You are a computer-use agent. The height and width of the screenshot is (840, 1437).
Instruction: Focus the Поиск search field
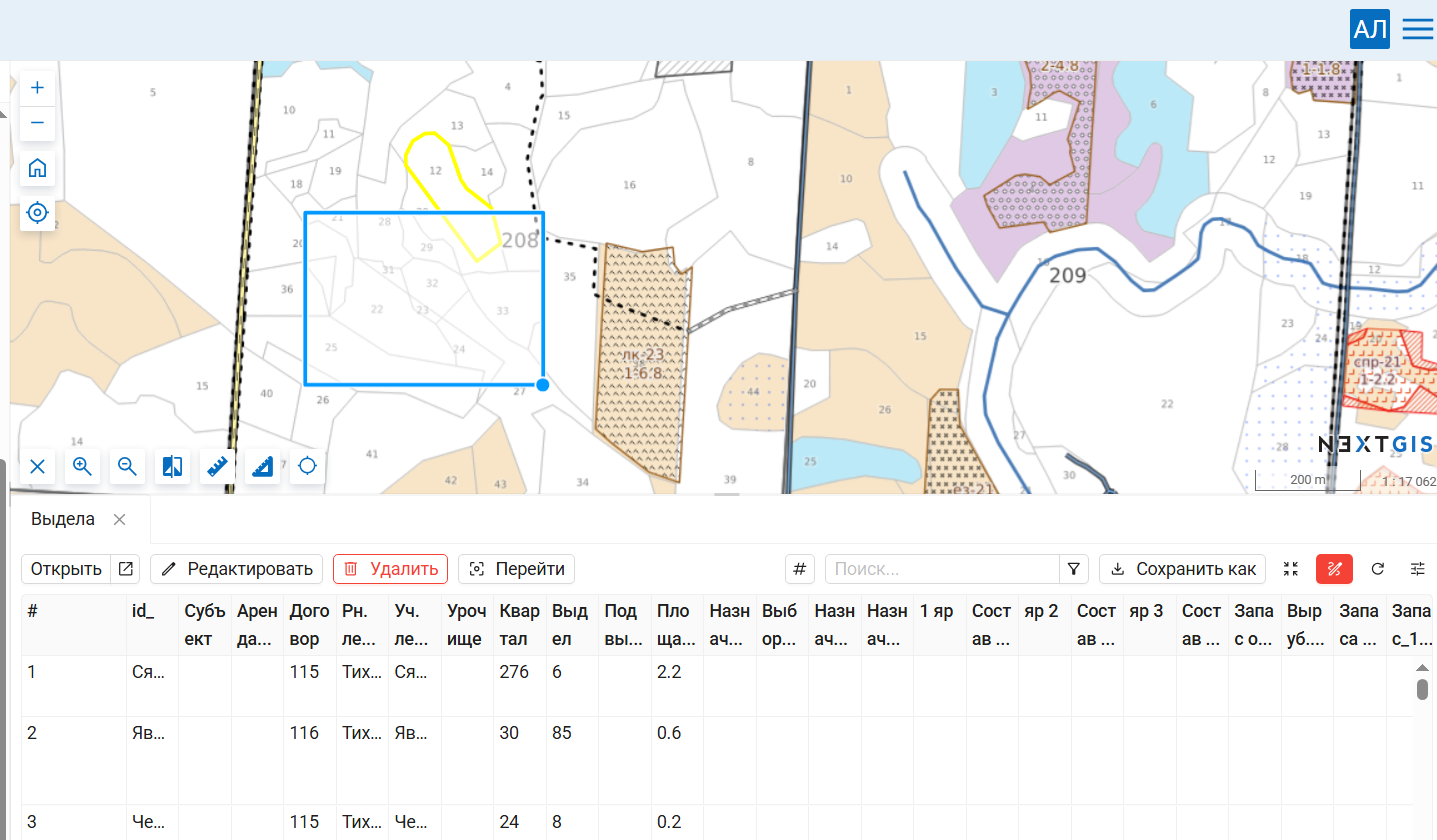point(942,569)
